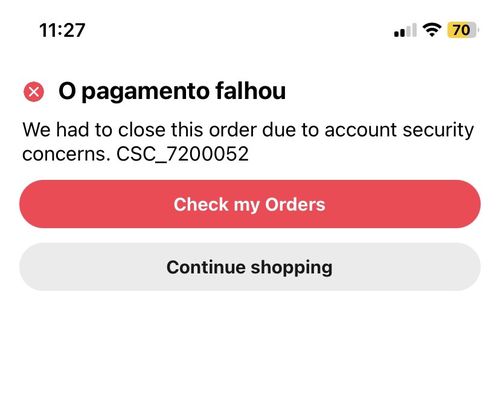Tap the 'account security' phrase in message
Screen dimensions: 500x399
point(399,130)
